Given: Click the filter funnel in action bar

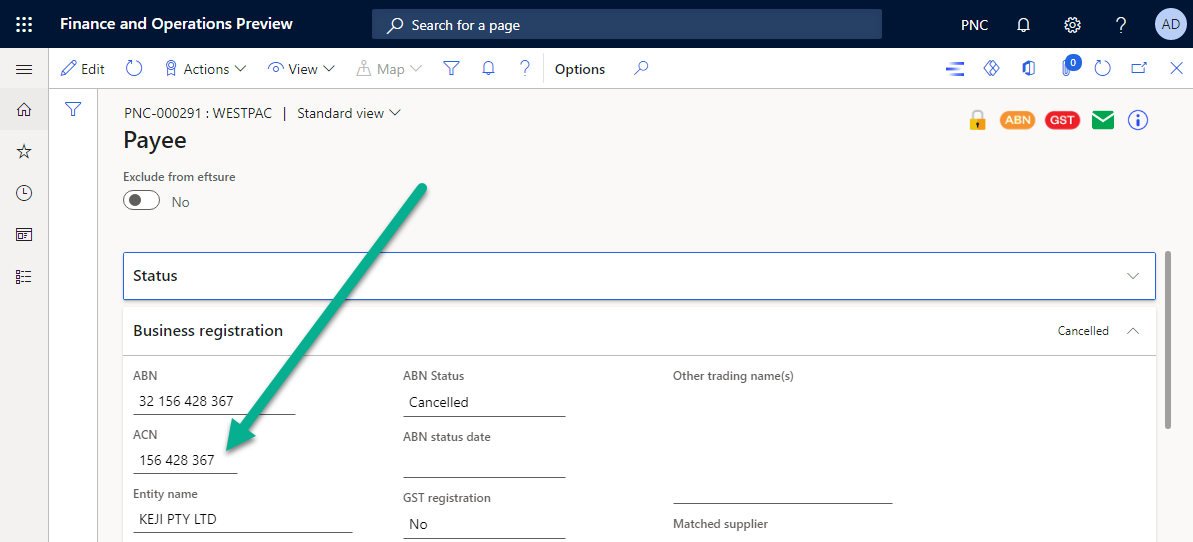Looking at the screenshot, I should pyautogui.click(x=452, y=69).
